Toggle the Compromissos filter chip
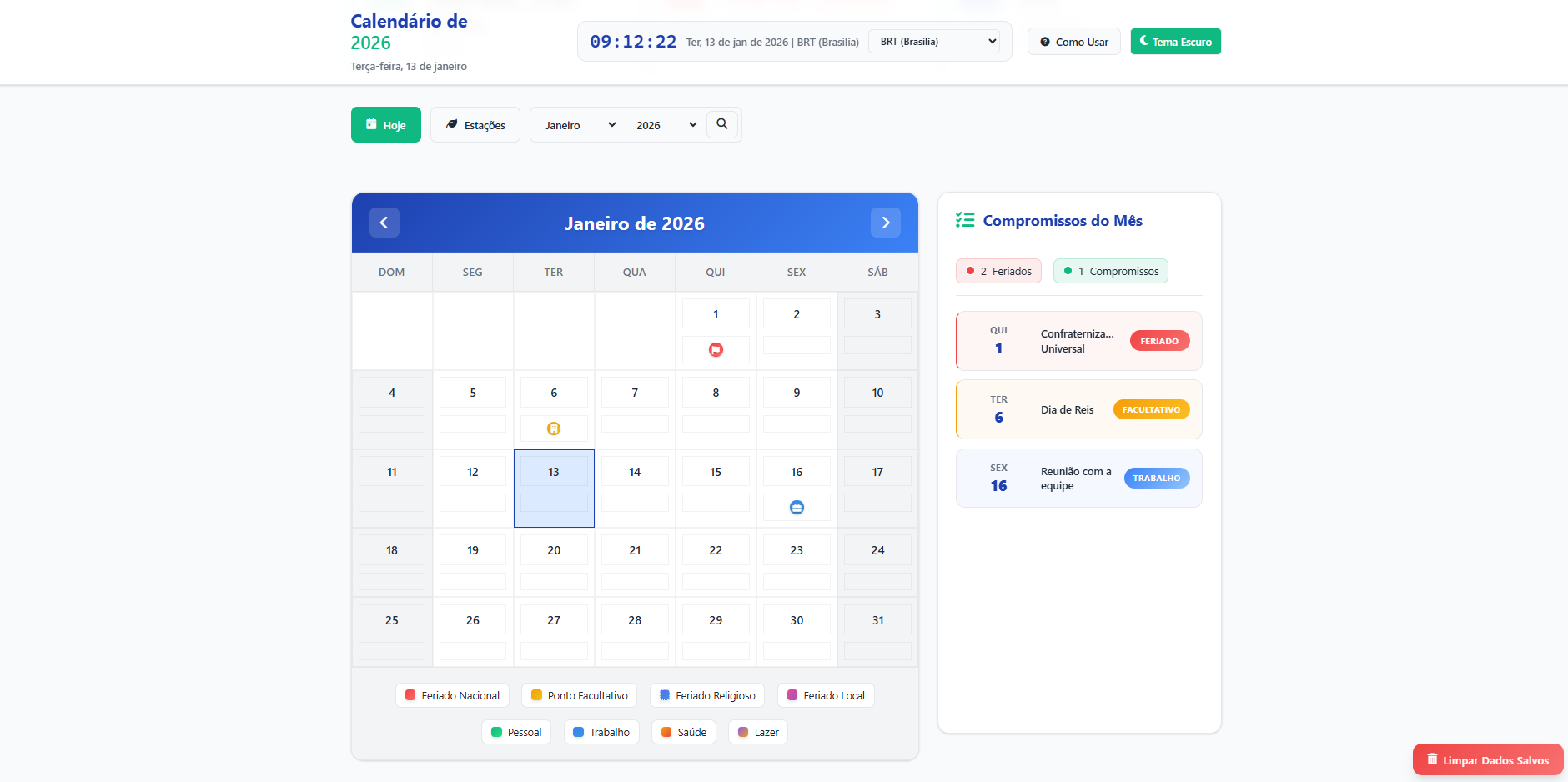 (1110, 271)
